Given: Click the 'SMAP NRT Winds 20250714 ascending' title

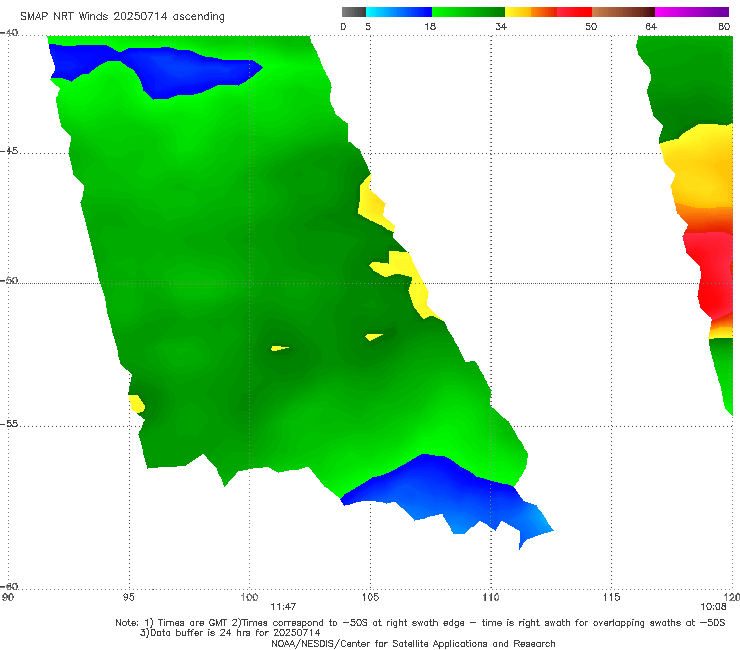Looking at the screenshot, I should [x=122, y=17].
